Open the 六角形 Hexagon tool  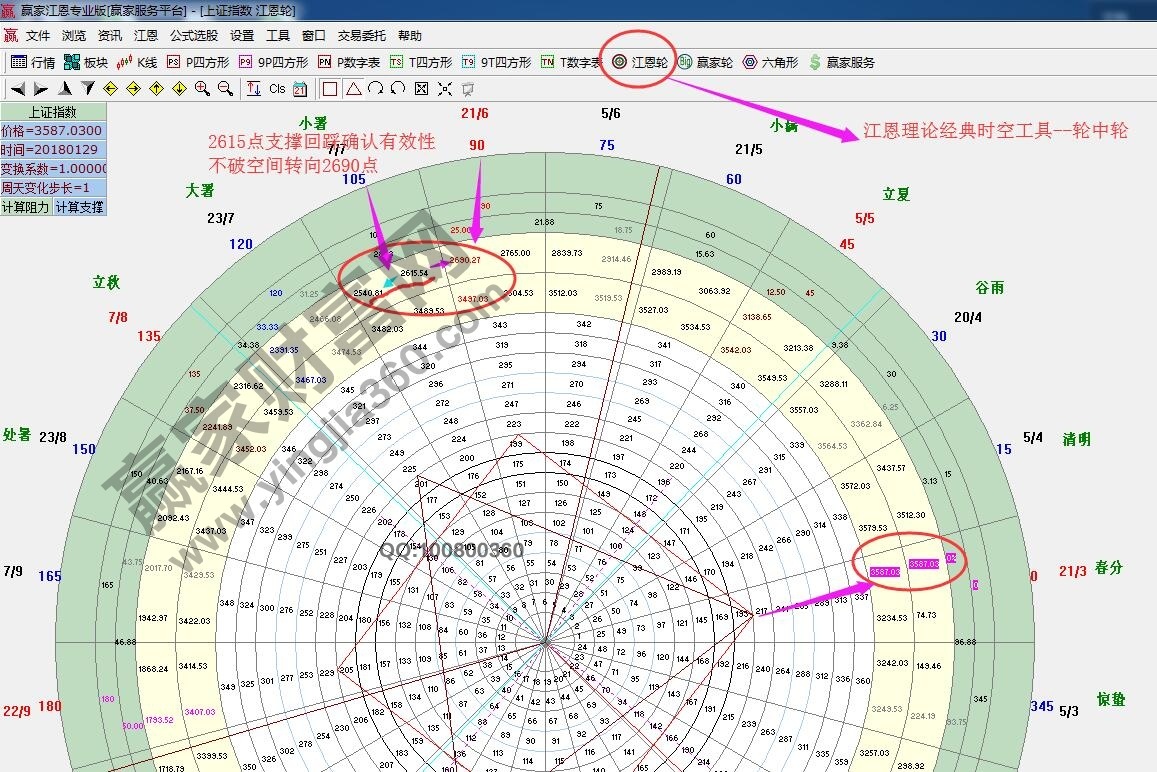(780, 61)
